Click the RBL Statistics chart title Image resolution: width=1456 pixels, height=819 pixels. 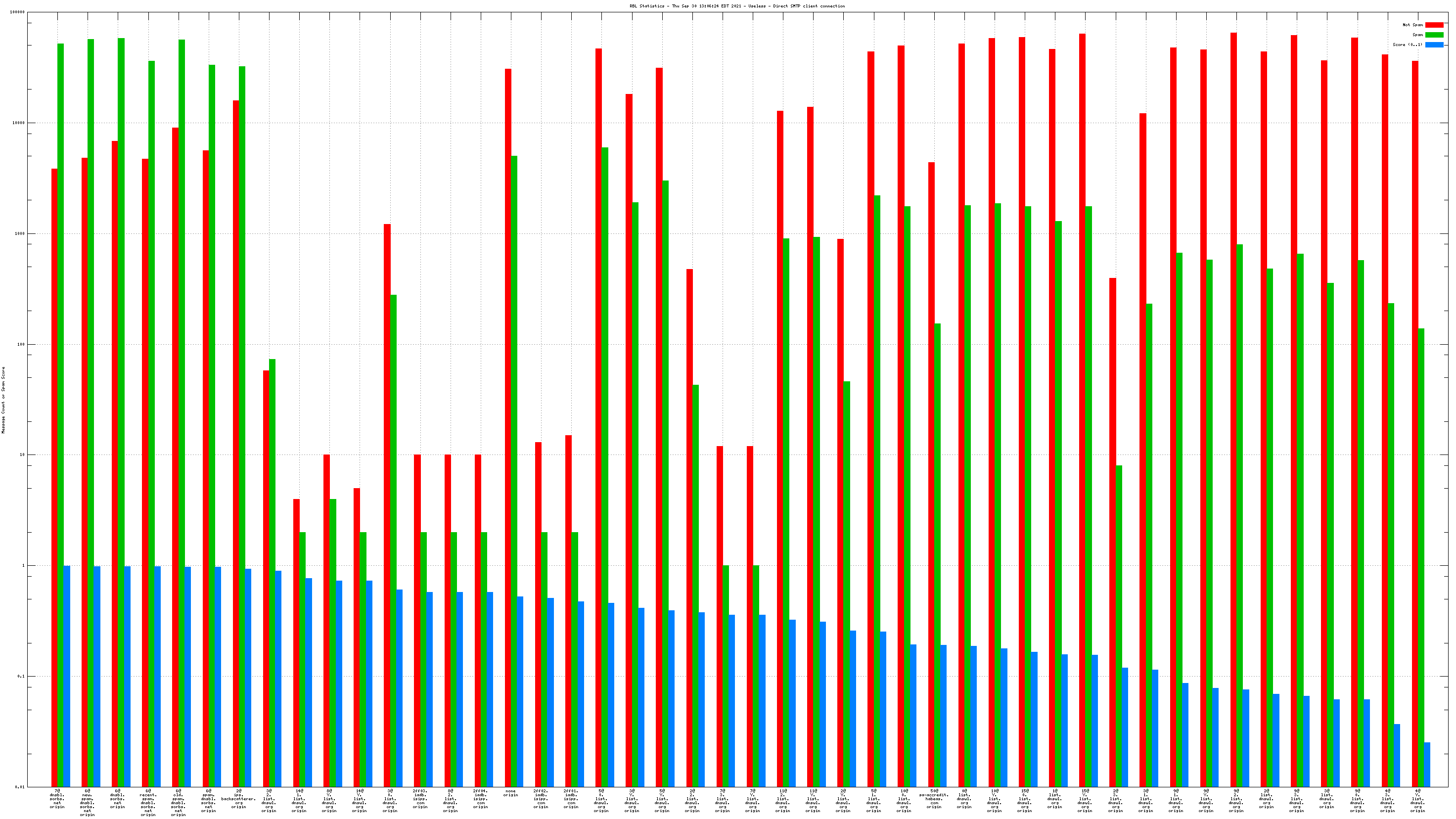(737, 6)
